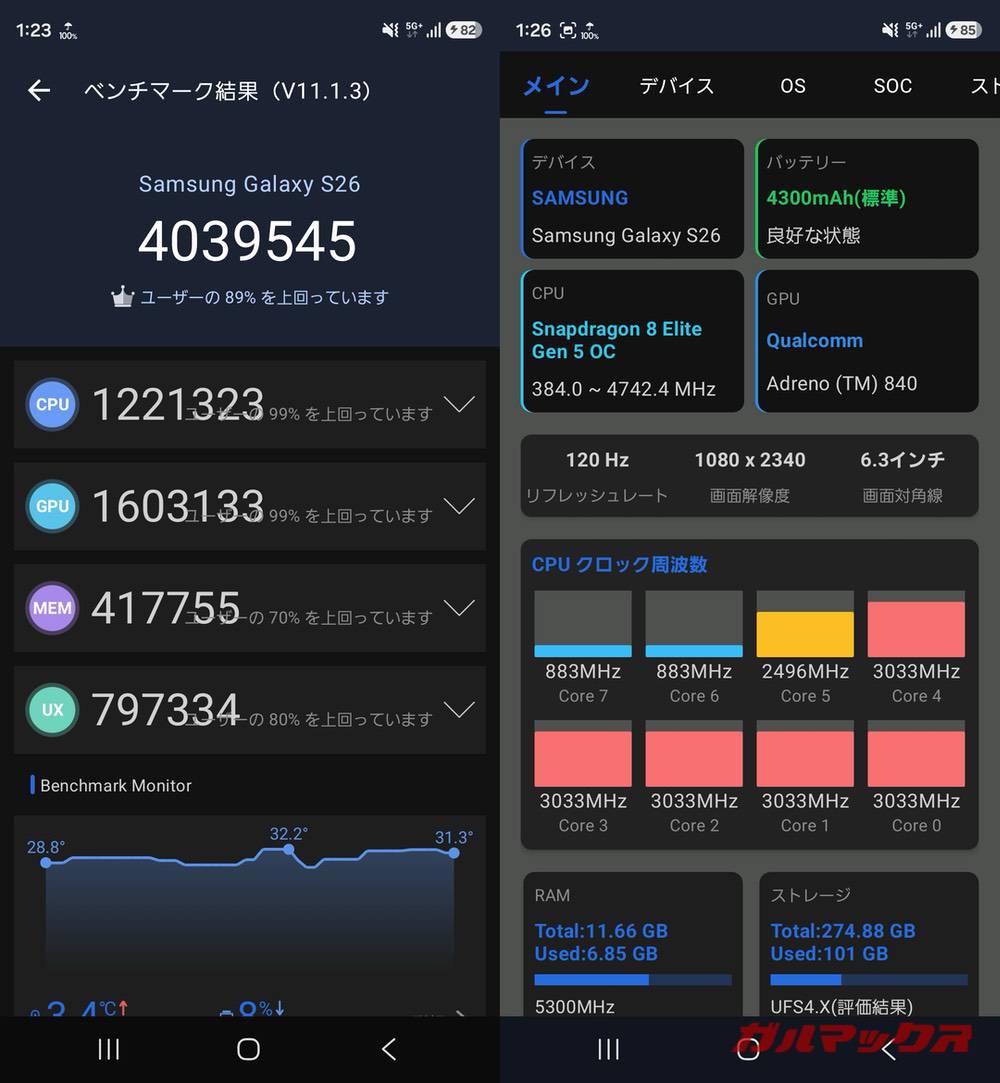Screen dimensions: 1000x1083
Task: Tap left phone's home navigation button
Action: [x=249, y=1049]
